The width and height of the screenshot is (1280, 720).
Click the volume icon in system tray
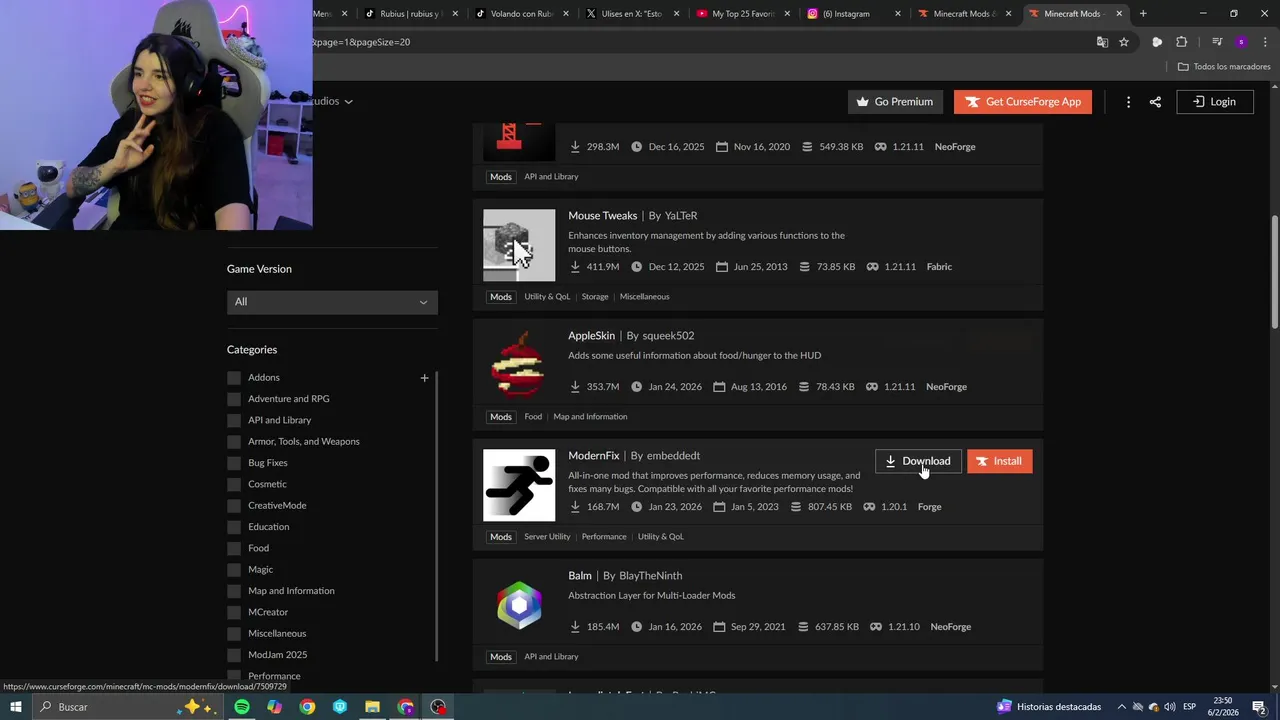(1170, 707)
